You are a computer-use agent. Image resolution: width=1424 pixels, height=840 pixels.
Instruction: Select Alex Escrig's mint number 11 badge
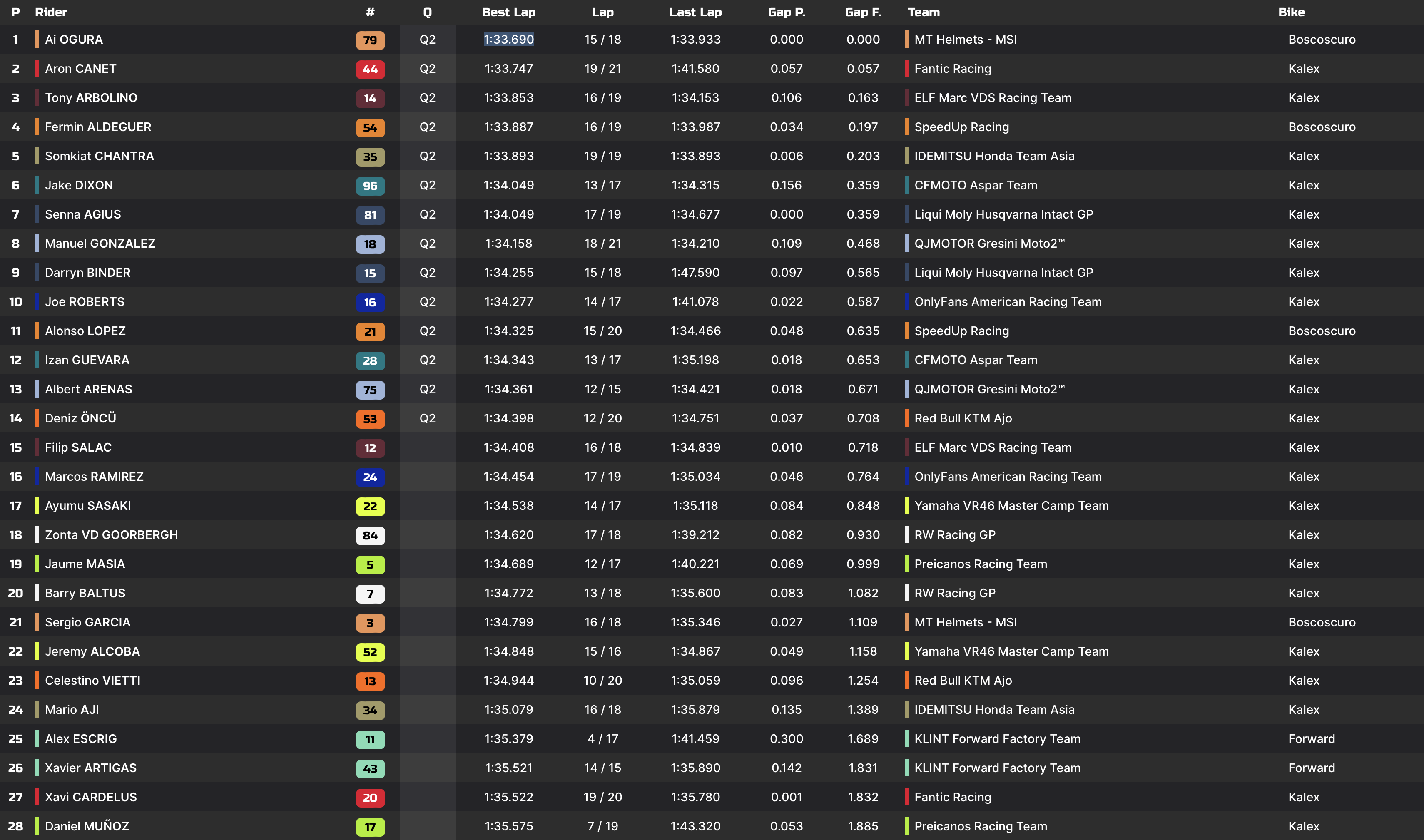[x=370, y=739]
